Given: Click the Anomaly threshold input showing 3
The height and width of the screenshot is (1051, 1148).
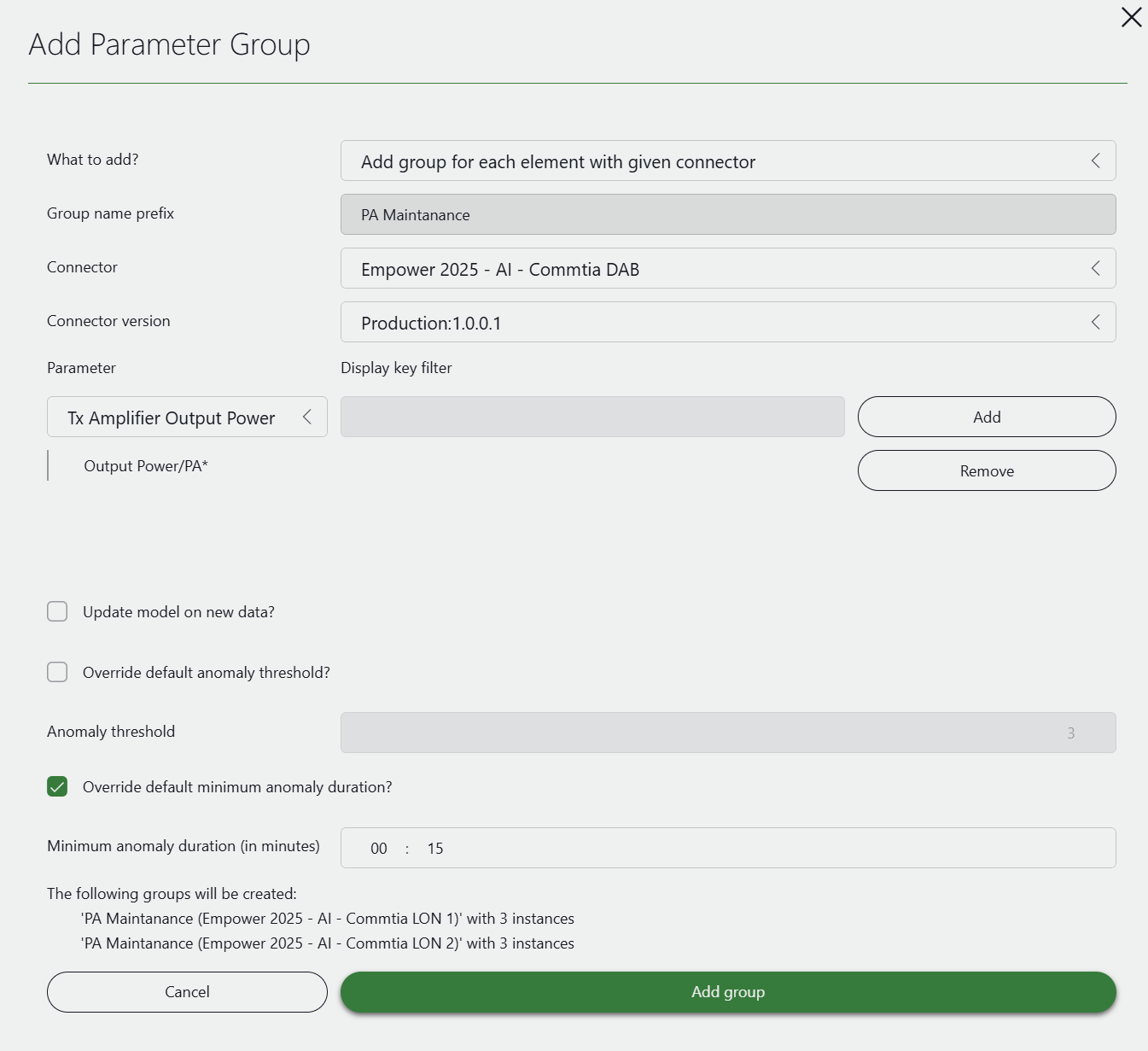Looking at the screenshot, I should coord(727,732).
